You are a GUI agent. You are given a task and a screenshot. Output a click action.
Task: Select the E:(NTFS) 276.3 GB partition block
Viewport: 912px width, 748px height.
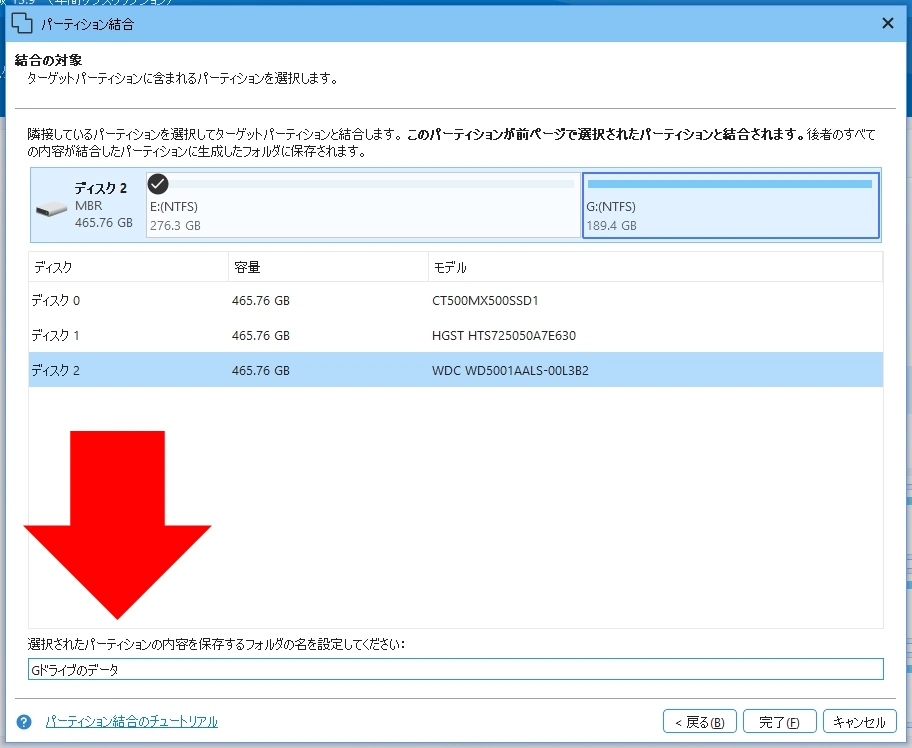tap(363, 205)
